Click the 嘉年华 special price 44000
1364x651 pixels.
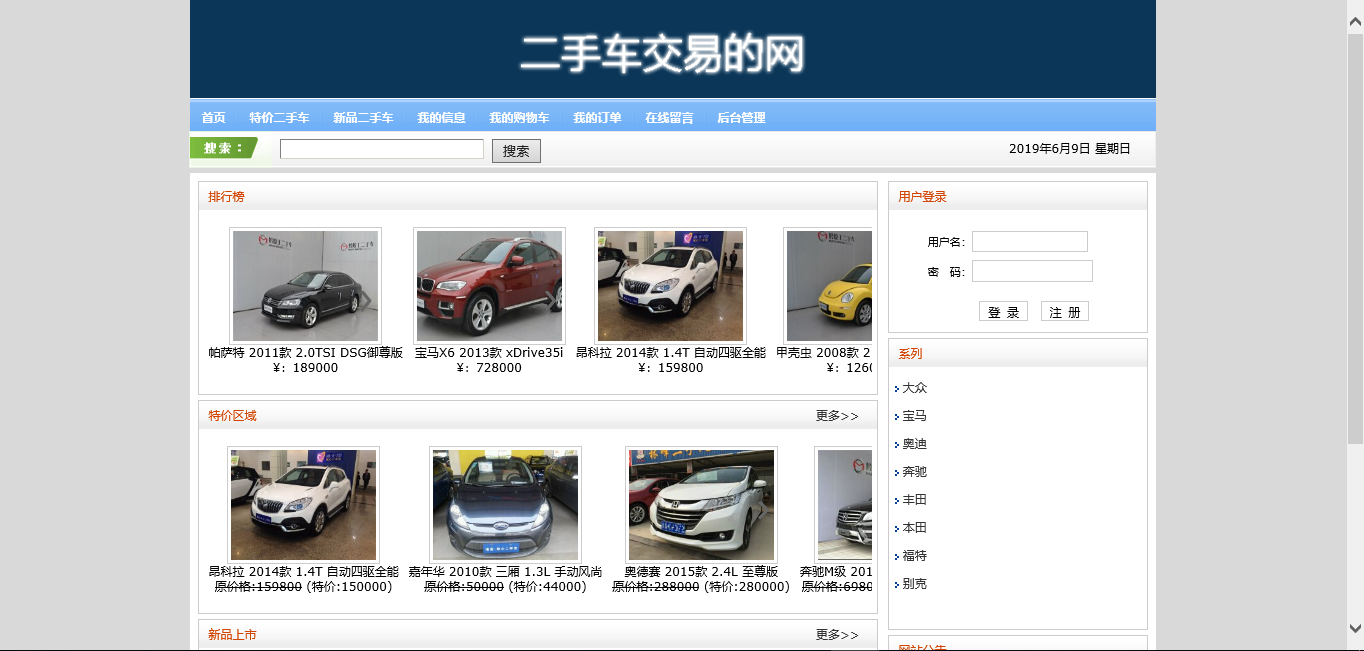(548, 587)
